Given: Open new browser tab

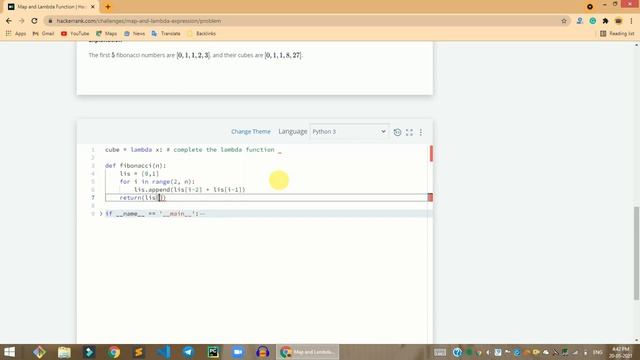Looking at the screenshot, I should [108, 7].
